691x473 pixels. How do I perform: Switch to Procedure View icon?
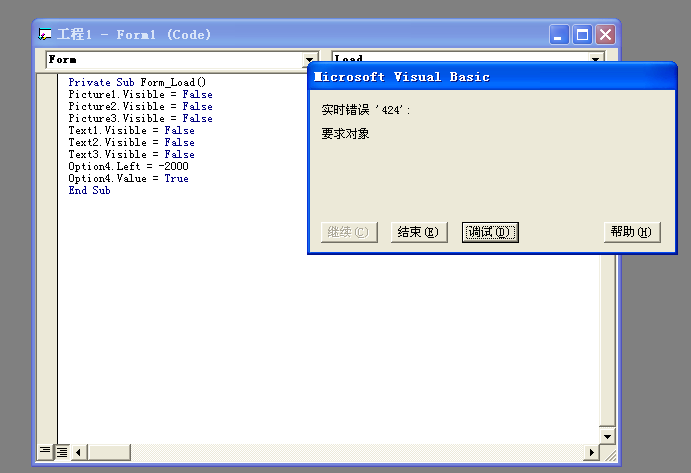coord(45,452)
